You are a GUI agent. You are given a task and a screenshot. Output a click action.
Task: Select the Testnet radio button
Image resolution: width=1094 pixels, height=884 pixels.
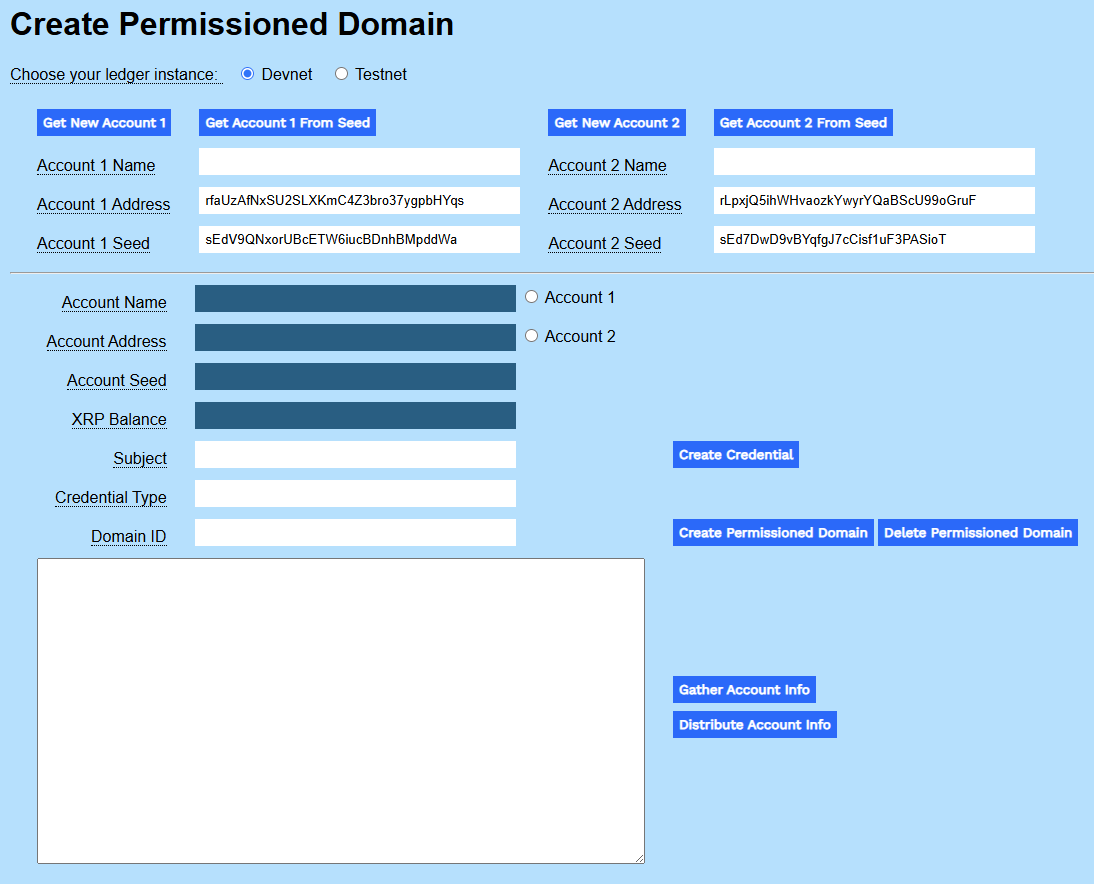(342, 74)
